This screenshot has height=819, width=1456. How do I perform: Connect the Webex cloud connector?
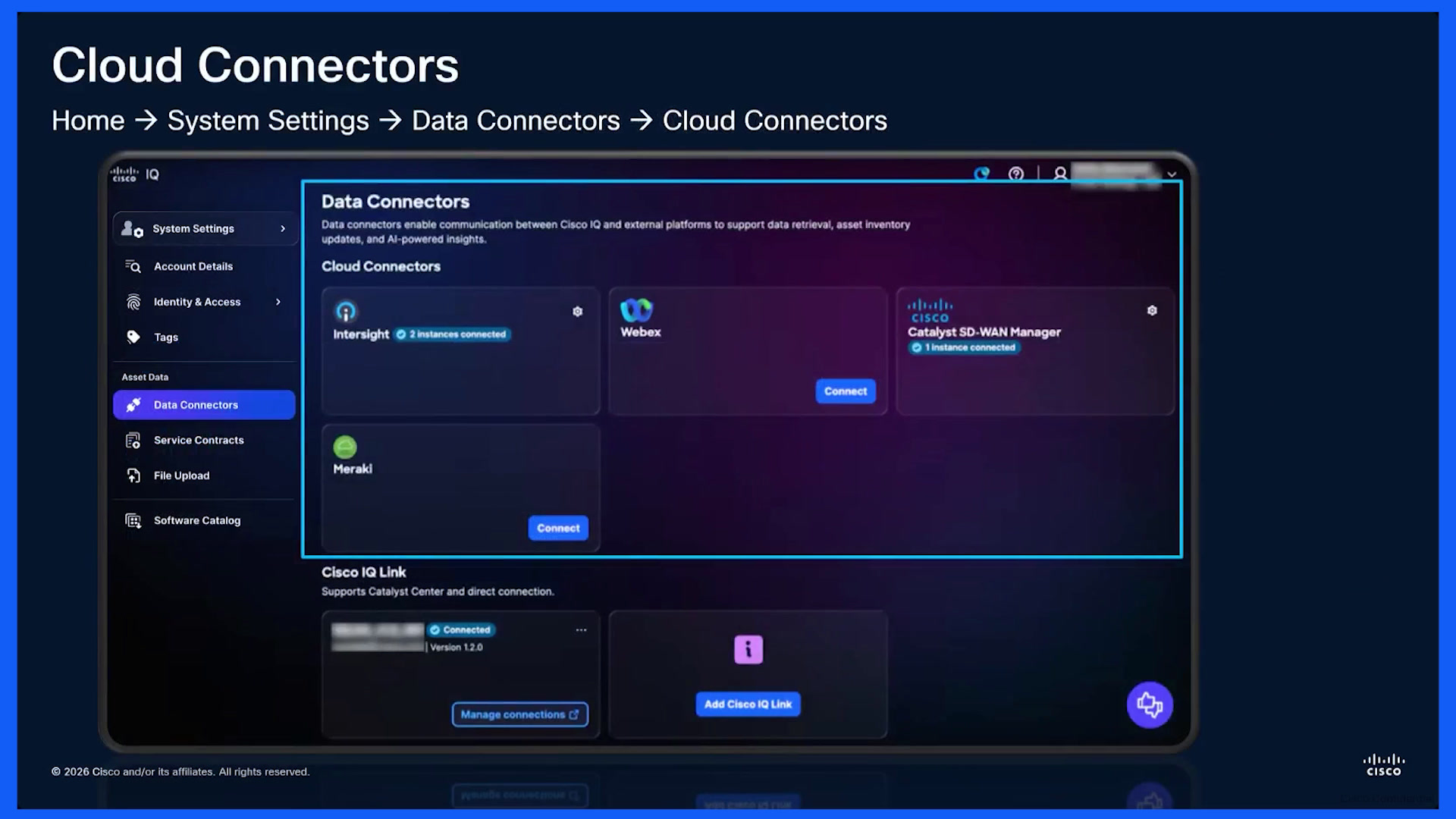[846, 391]
